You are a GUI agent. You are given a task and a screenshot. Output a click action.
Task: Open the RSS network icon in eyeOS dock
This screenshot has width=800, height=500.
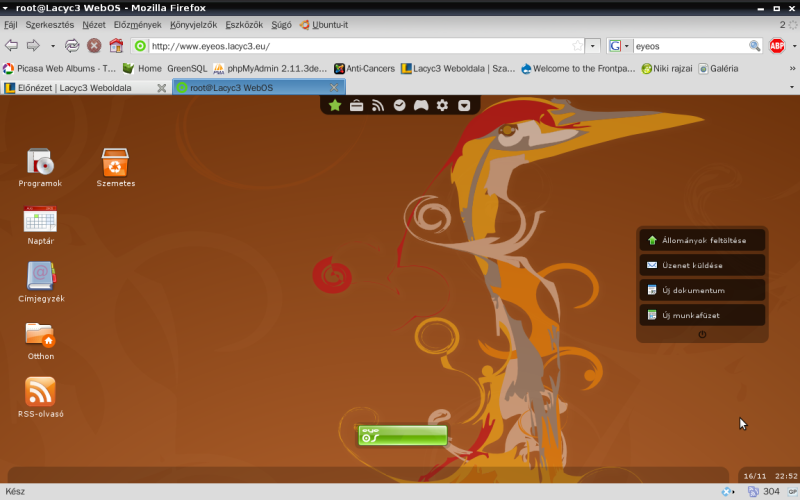click(378, 105)
